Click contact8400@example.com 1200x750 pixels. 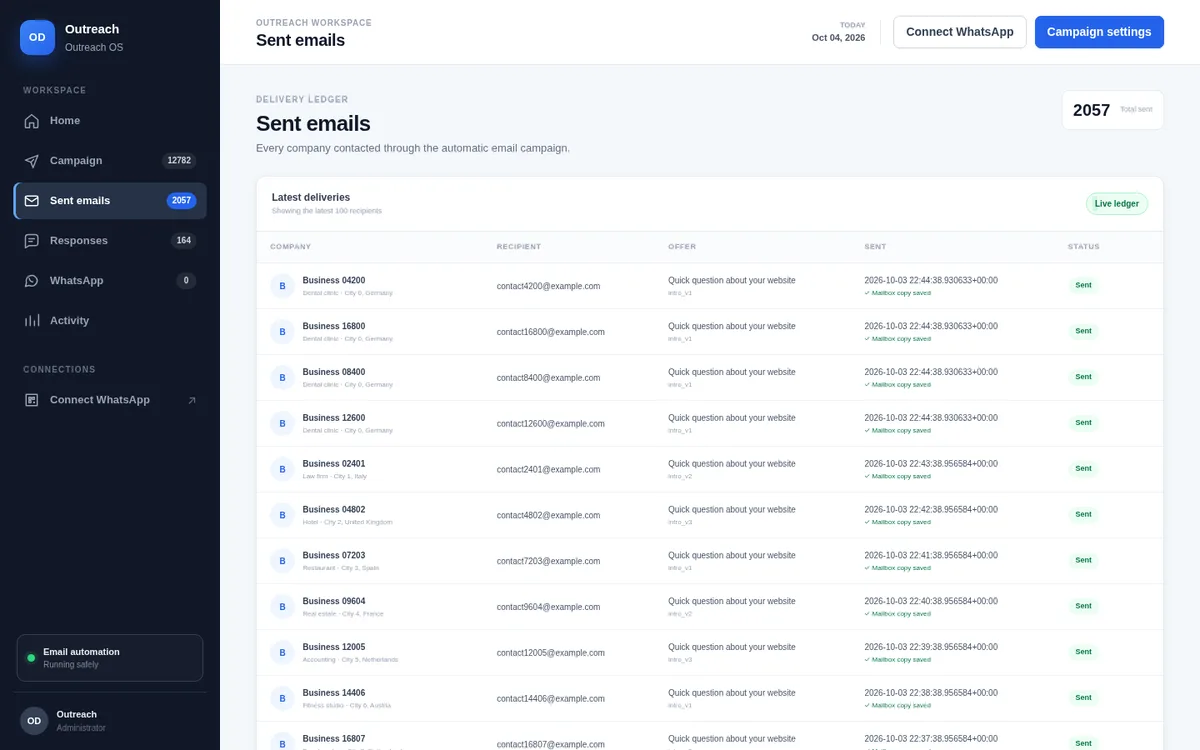[548, 378]
